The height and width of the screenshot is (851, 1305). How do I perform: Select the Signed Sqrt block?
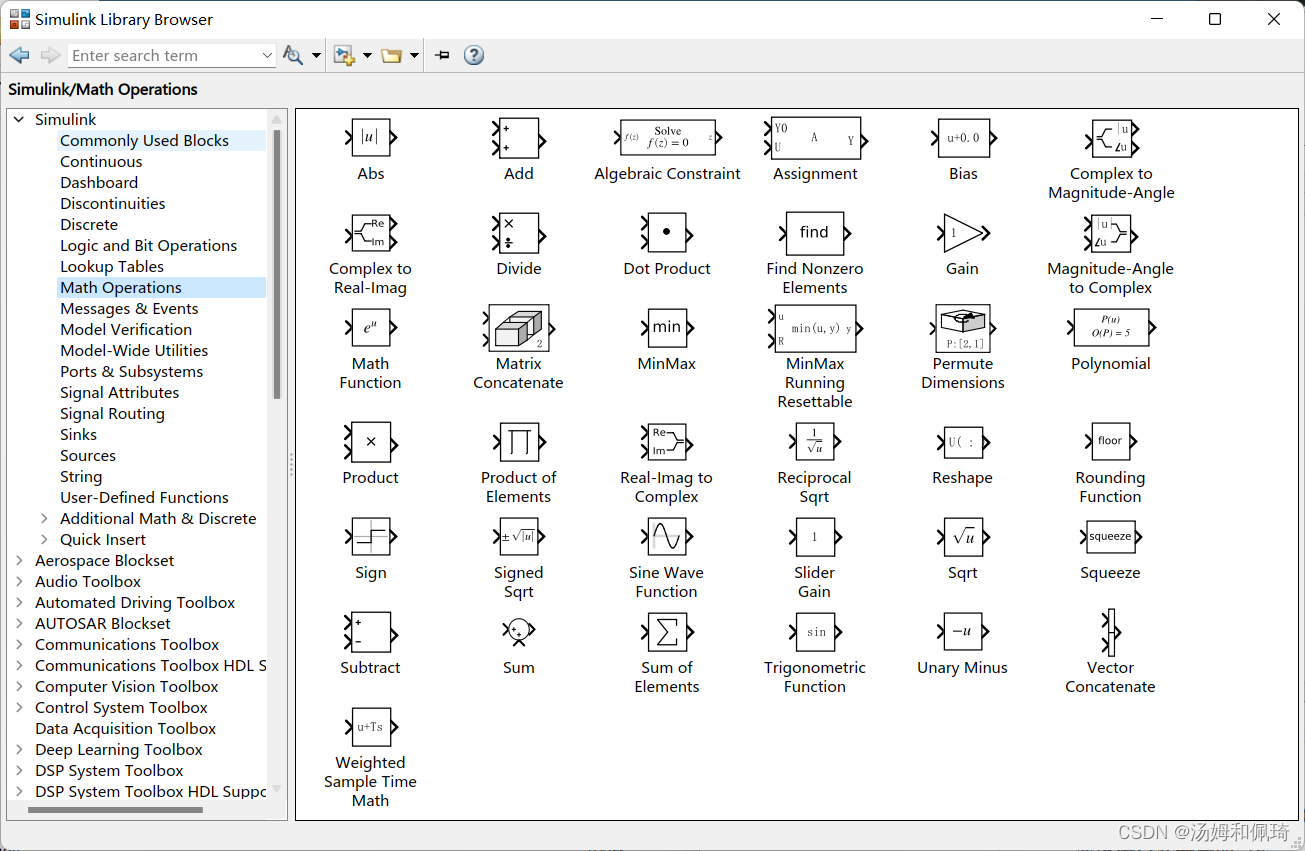[518, 537]
